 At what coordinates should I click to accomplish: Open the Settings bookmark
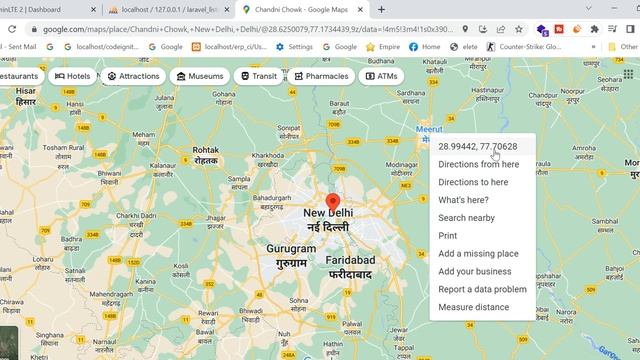294,47
